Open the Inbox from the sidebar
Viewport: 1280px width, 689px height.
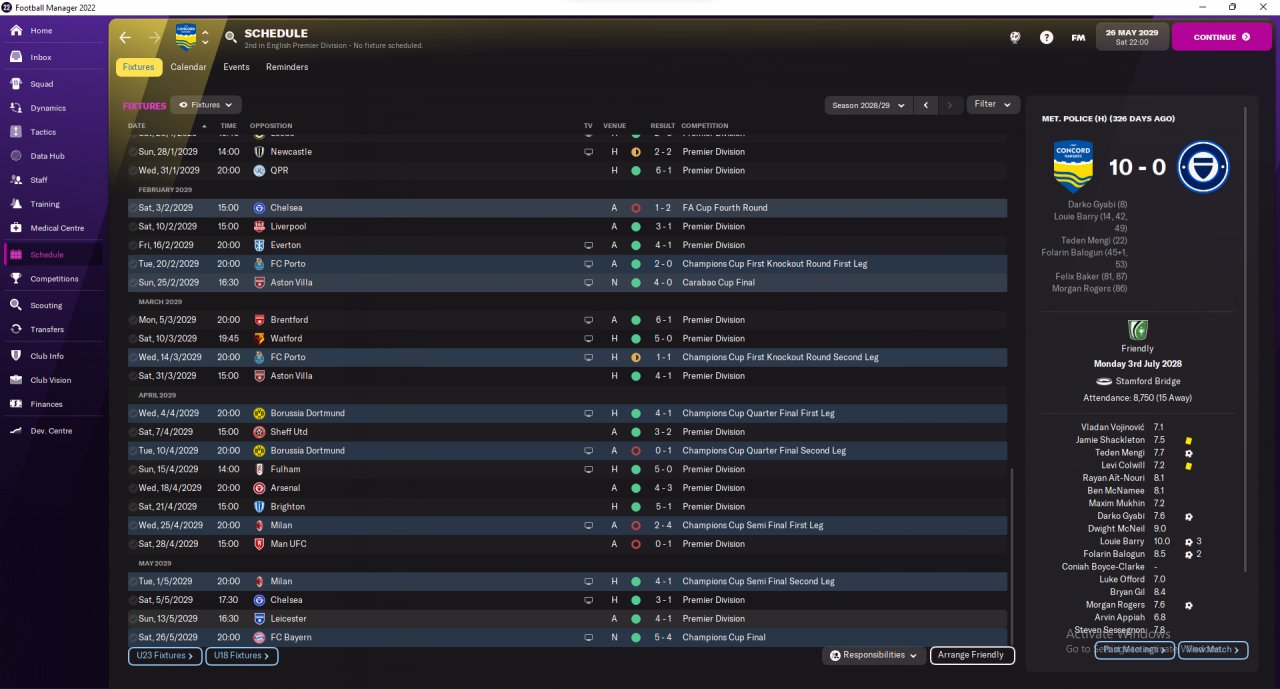click(54, 57)
